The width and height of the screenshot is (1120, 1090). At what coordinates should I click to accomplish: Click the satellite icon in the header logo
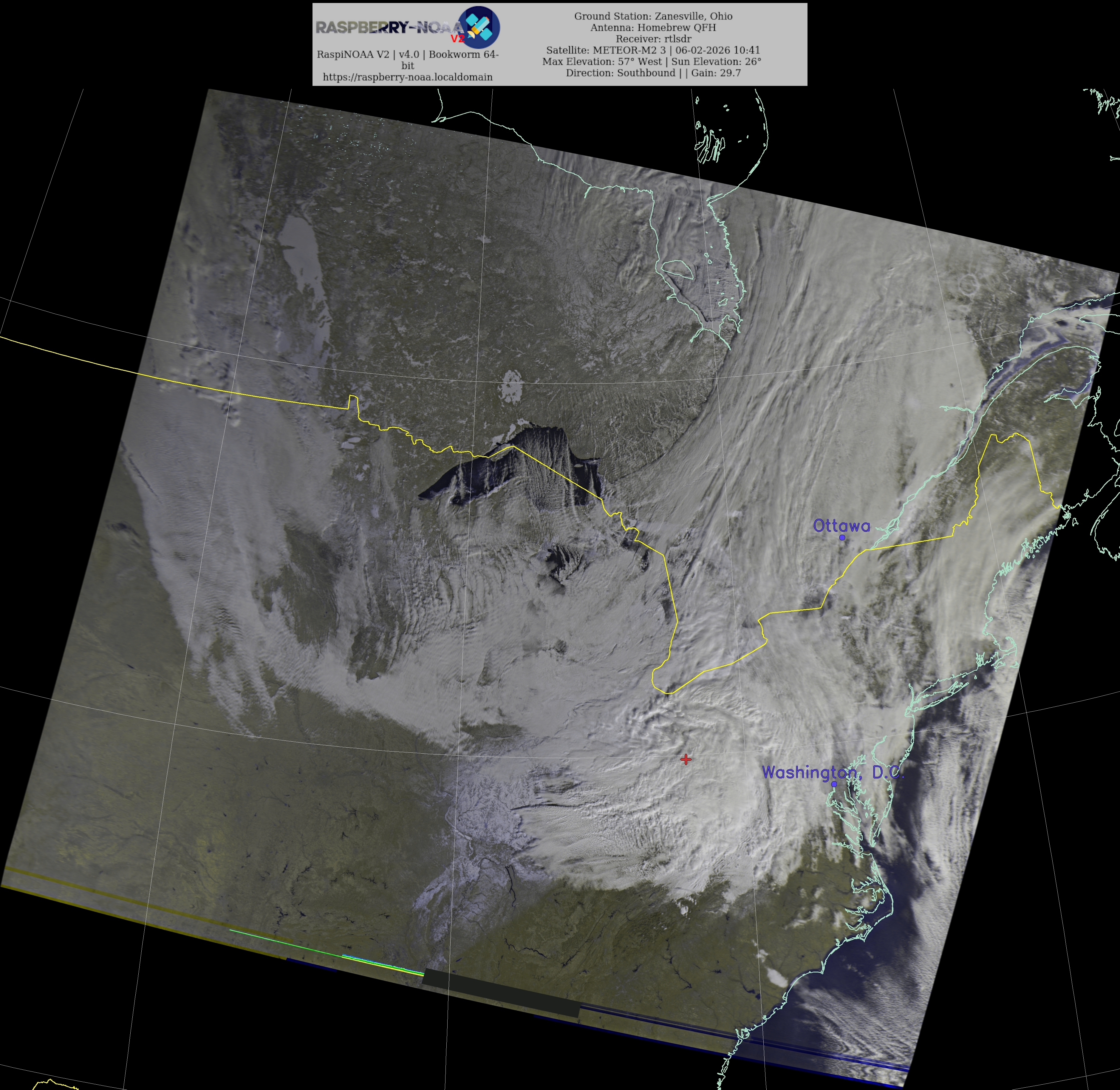(x=480, y=27)
